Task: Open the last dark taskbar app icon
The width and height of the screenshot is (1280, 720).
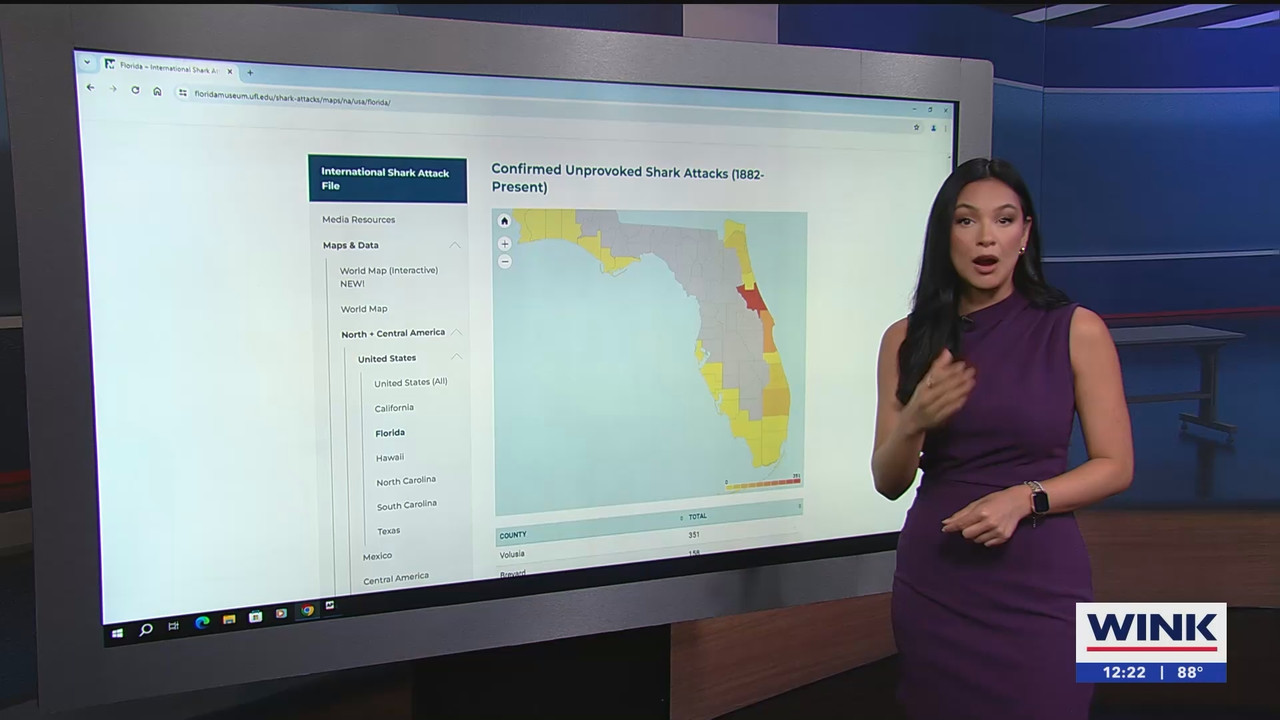Action: tap(330, 606)
